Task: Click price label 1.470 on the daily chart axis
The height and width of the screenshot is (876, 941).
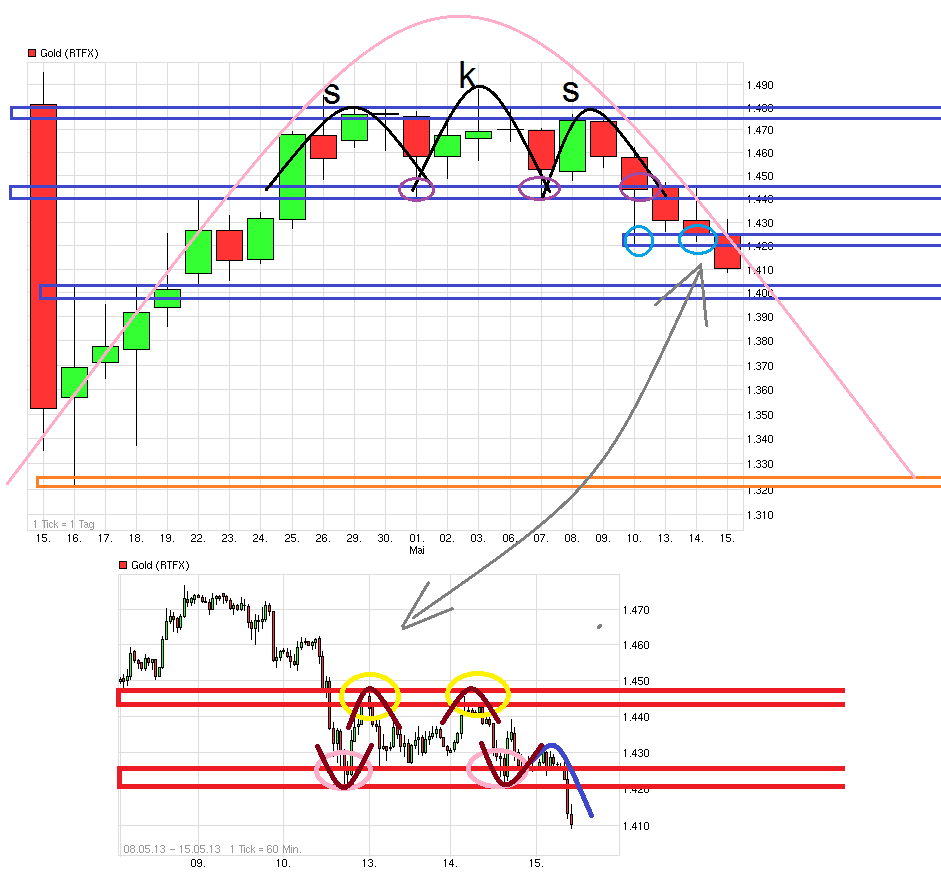Action: [760, 130]
